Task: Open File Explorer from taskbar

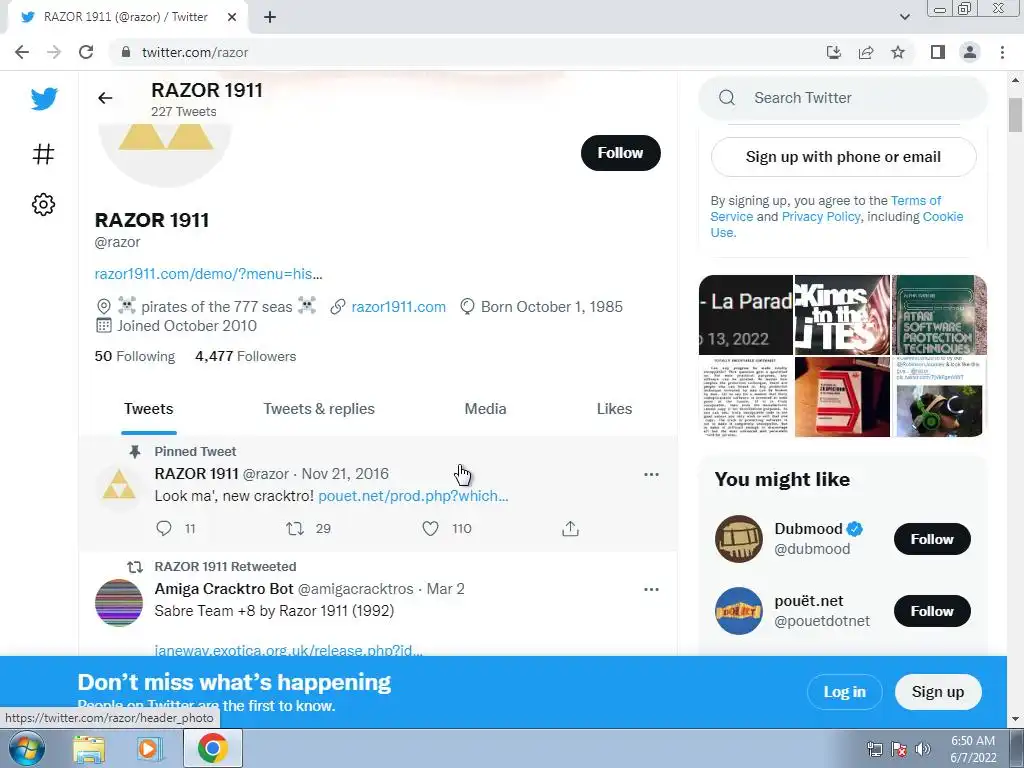Action: pos(89,748)
